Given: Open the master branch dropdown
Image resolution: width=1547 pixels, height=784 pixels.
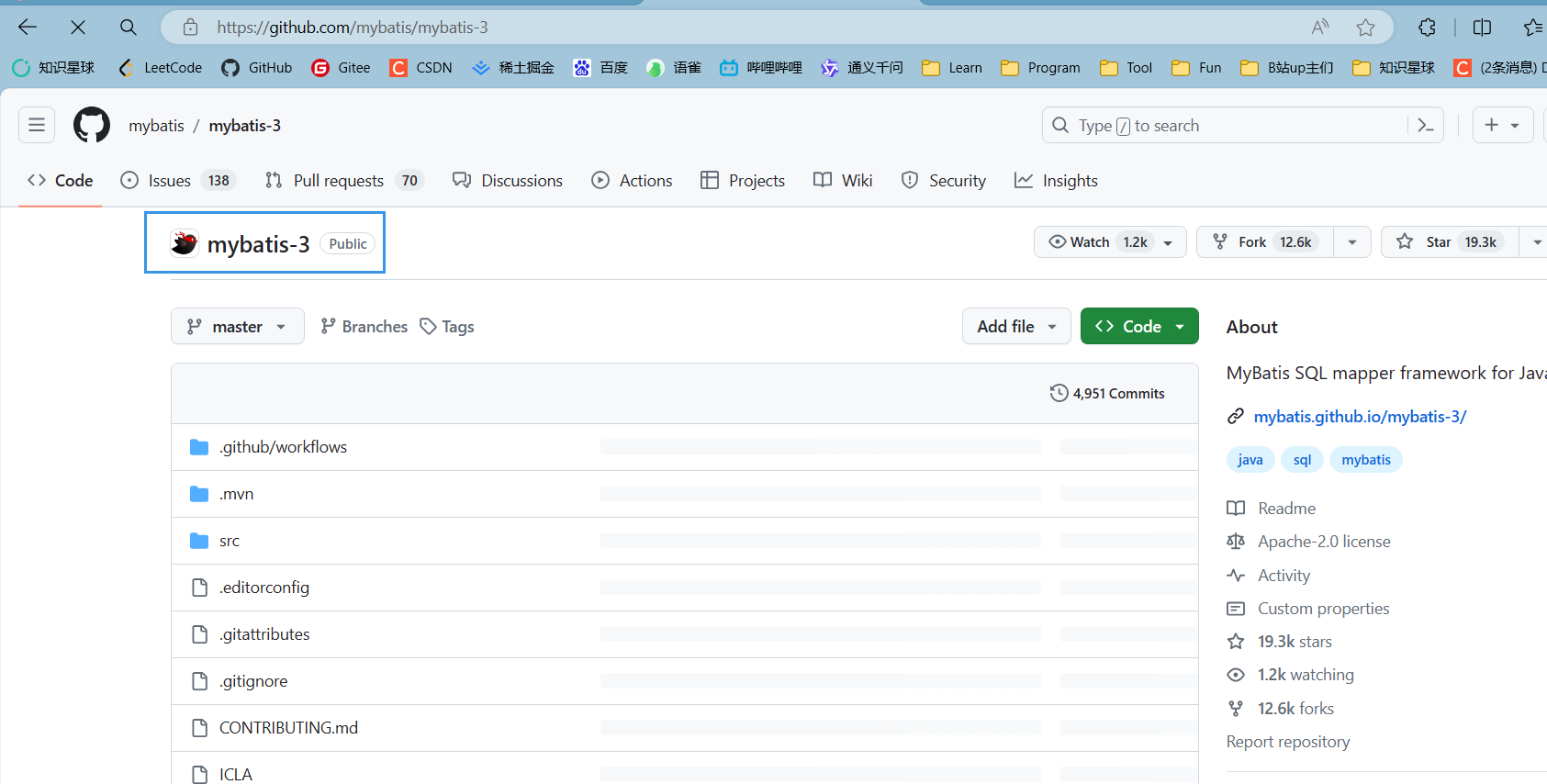Looking at the screenshot, I should [238, 326].
